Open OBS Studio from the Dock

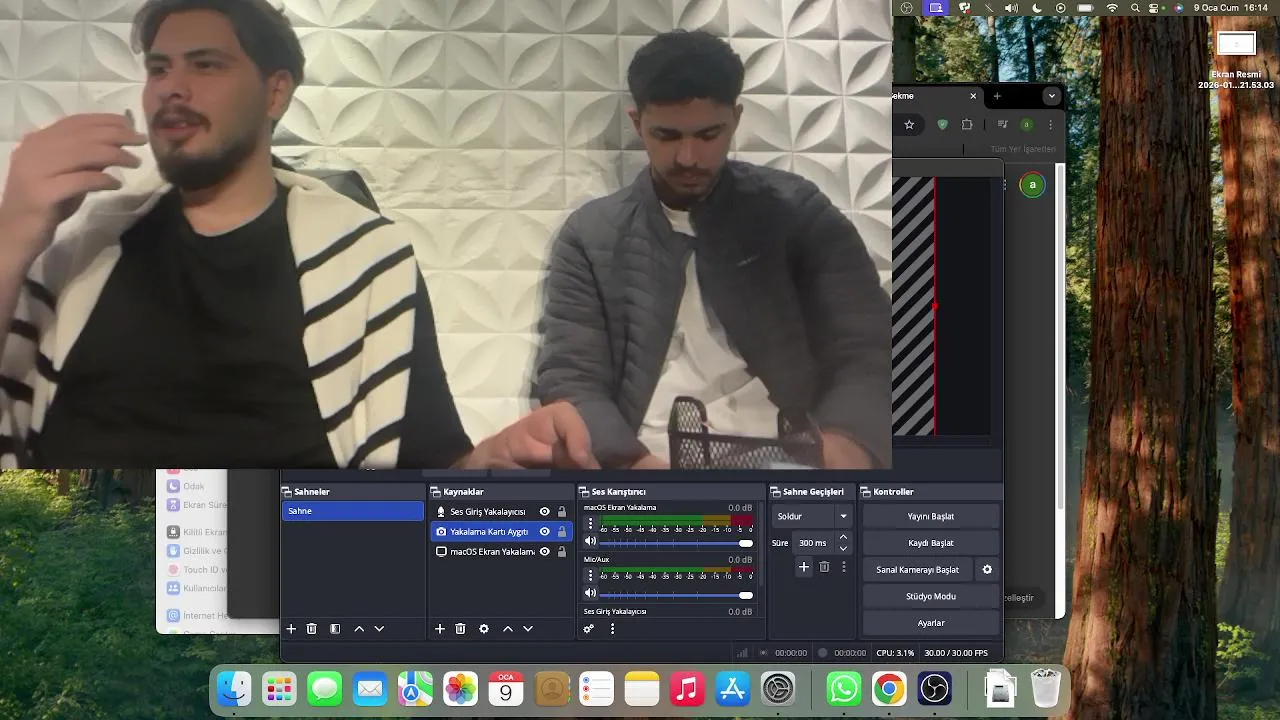click(934, 689)
